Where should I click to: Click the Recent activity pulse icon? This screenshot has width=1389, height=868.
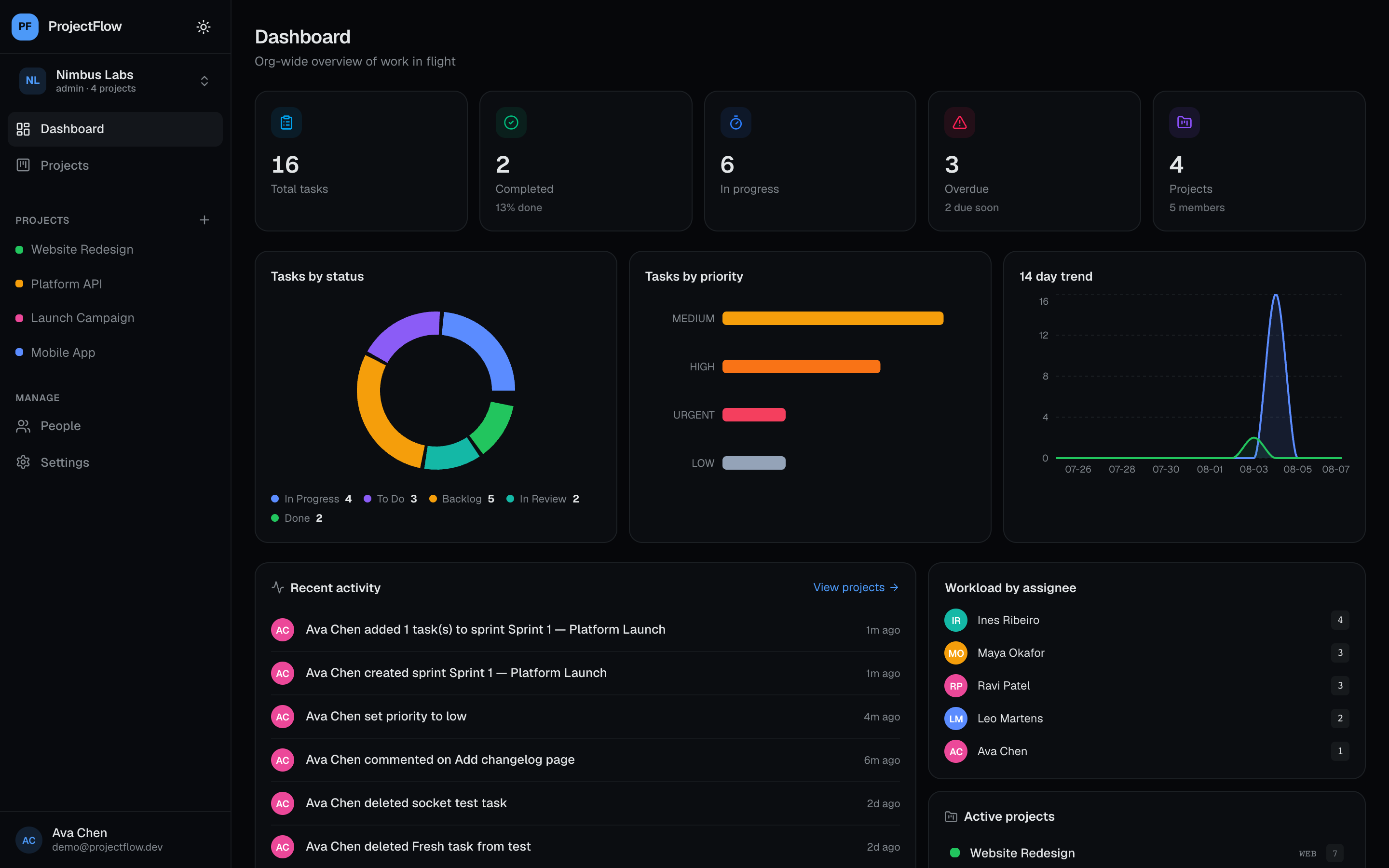[278, 587]
